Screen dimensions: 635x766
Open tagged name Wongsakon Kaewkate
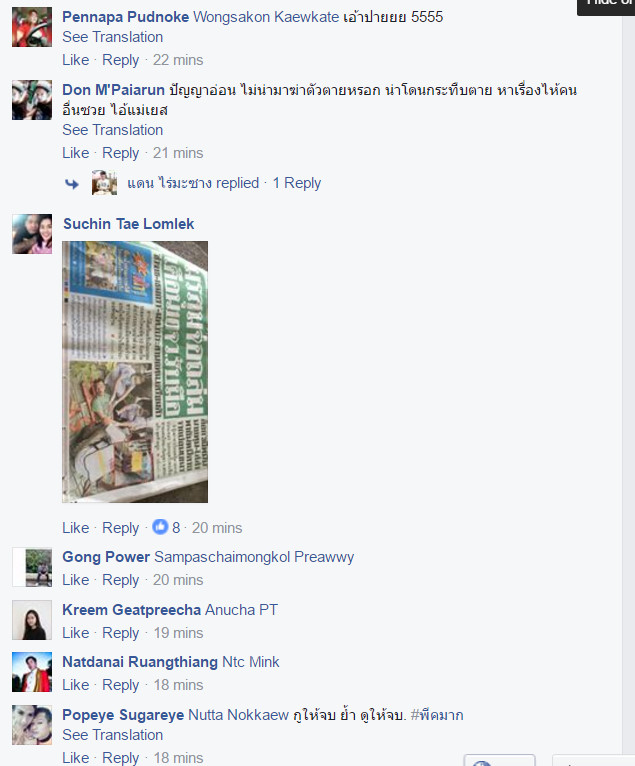pos(266,17)
